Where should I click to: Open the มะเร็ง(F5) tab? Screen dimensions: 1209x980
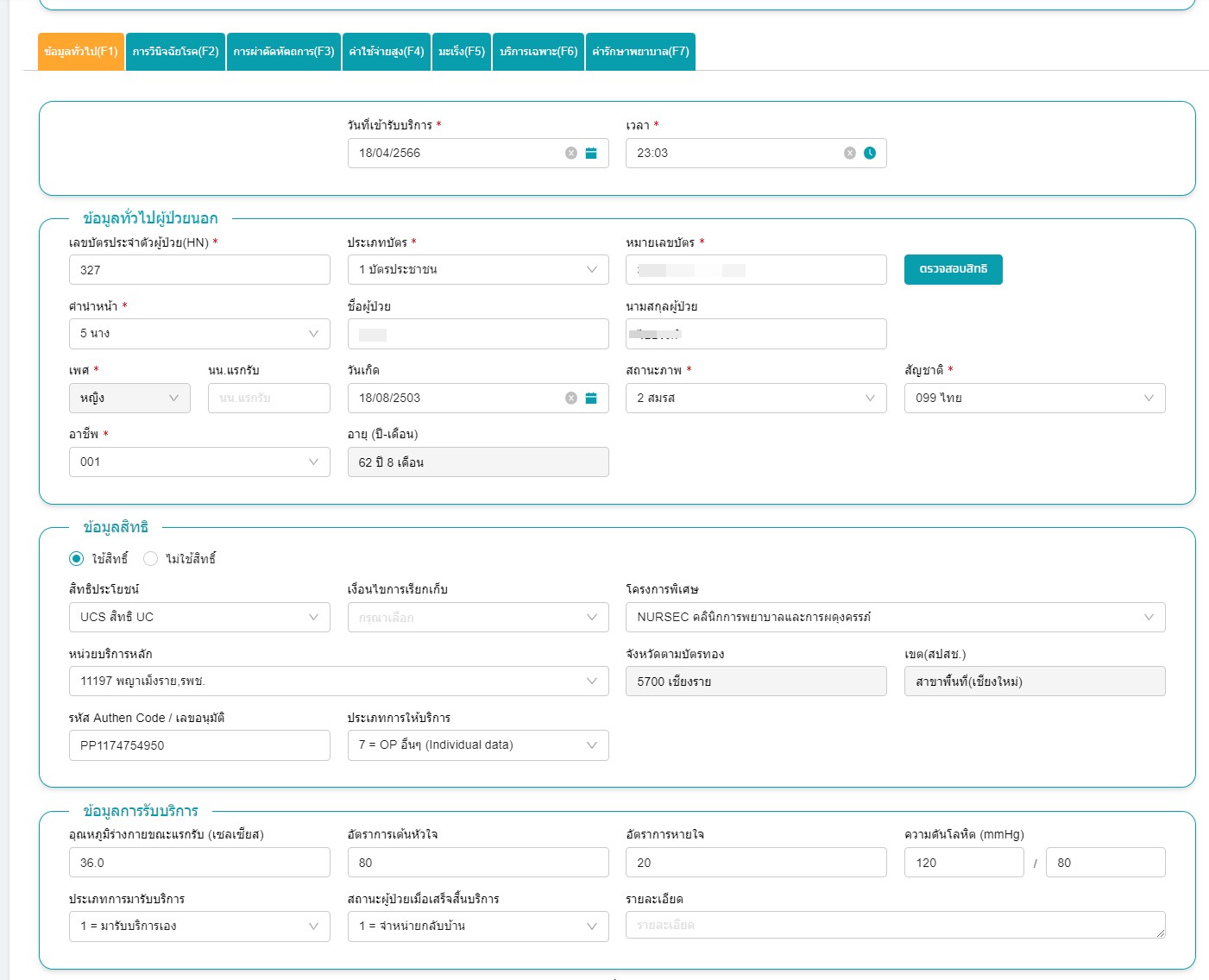coord(461,51)
